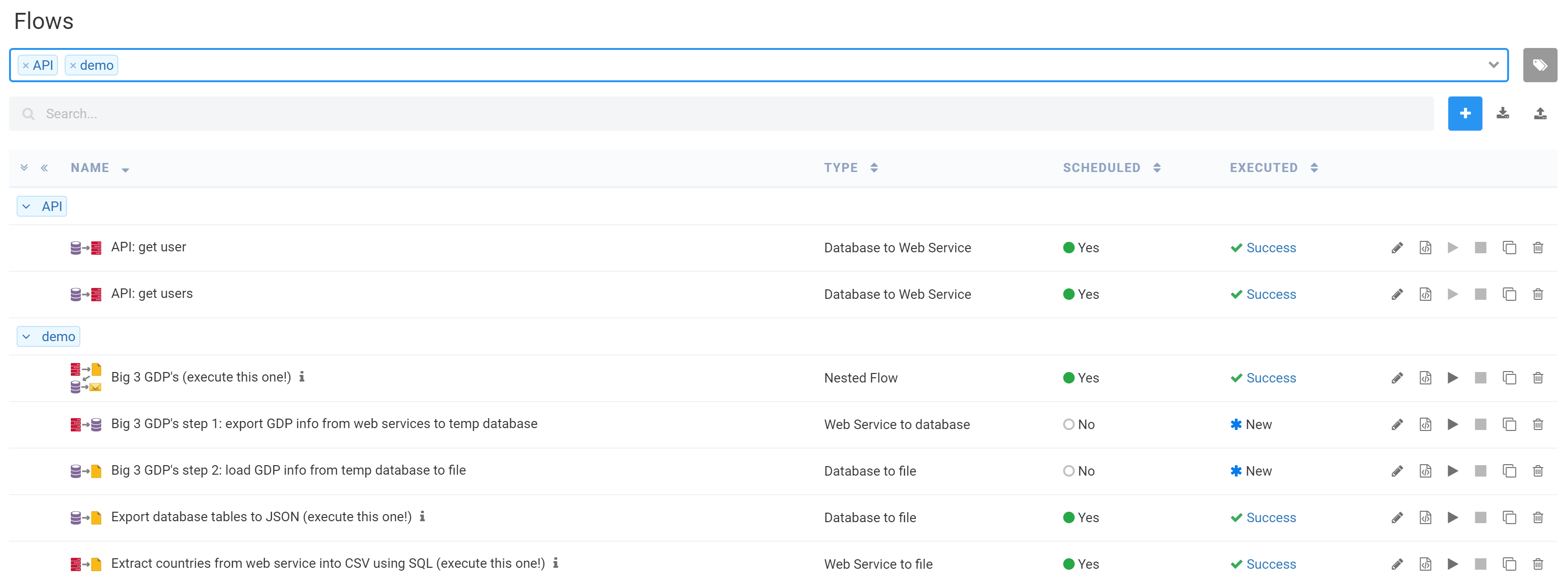Add a new flow with plus button
This screenshot has width=1568, height=583.
pyautogui.click(x=1464, y=114)
